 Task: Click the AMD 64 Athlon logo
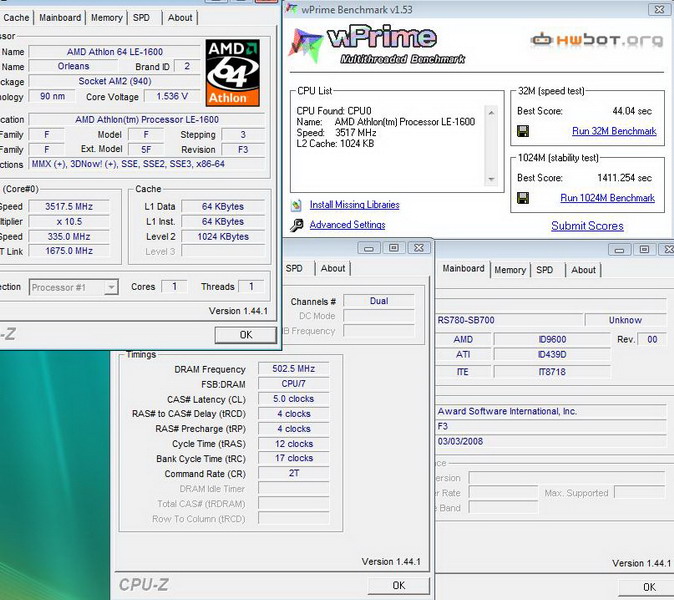[x=233, y=73]
